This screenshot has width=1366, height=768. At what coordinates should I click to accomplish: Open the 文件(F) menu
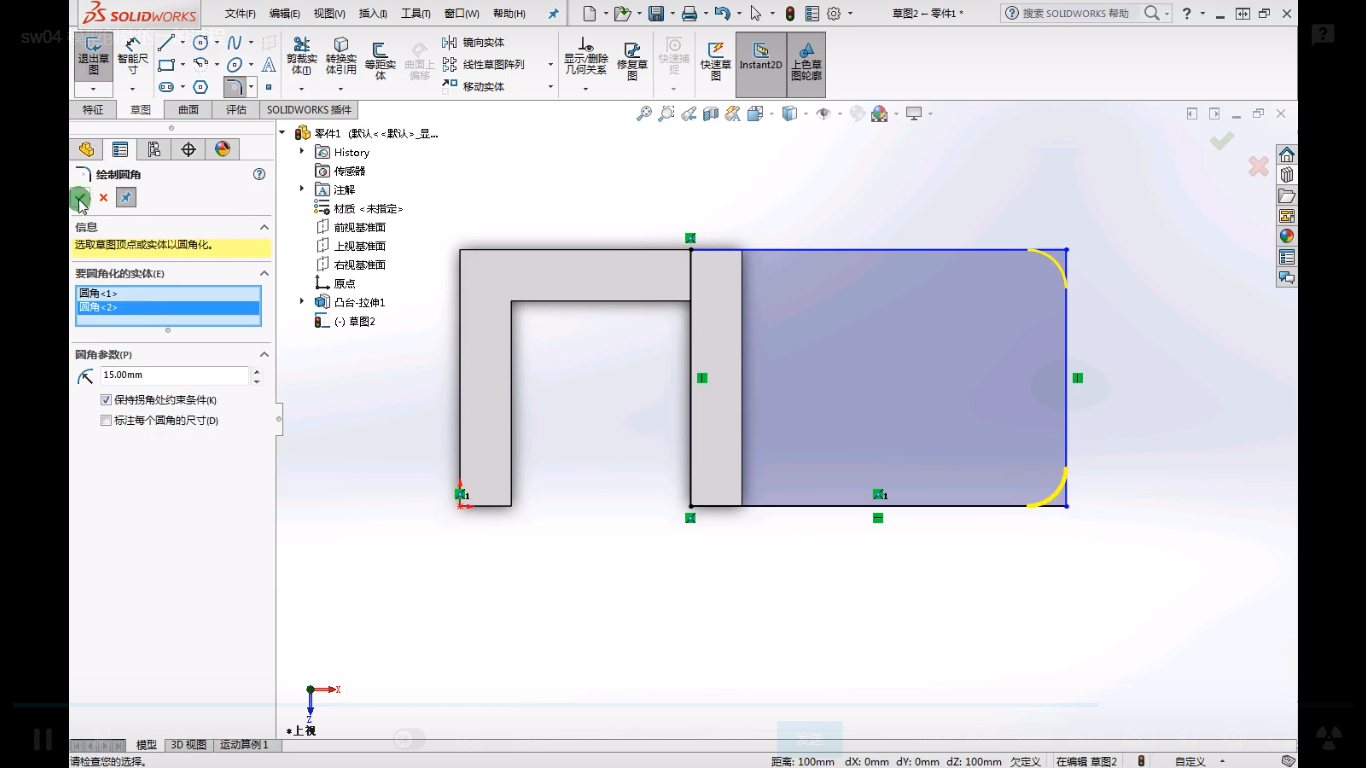[x=240, y=14]
